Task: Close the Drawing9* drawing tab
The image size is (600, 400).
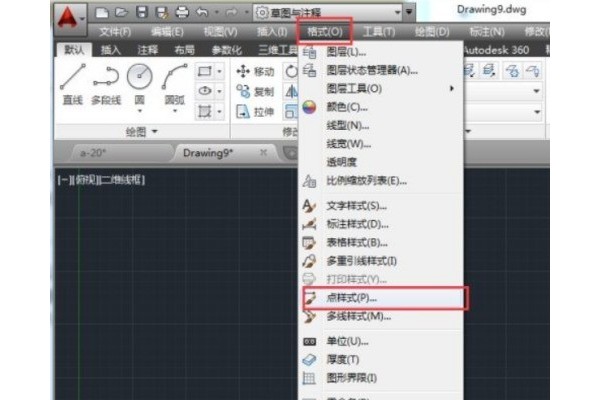Action: (x=263, y=153)
